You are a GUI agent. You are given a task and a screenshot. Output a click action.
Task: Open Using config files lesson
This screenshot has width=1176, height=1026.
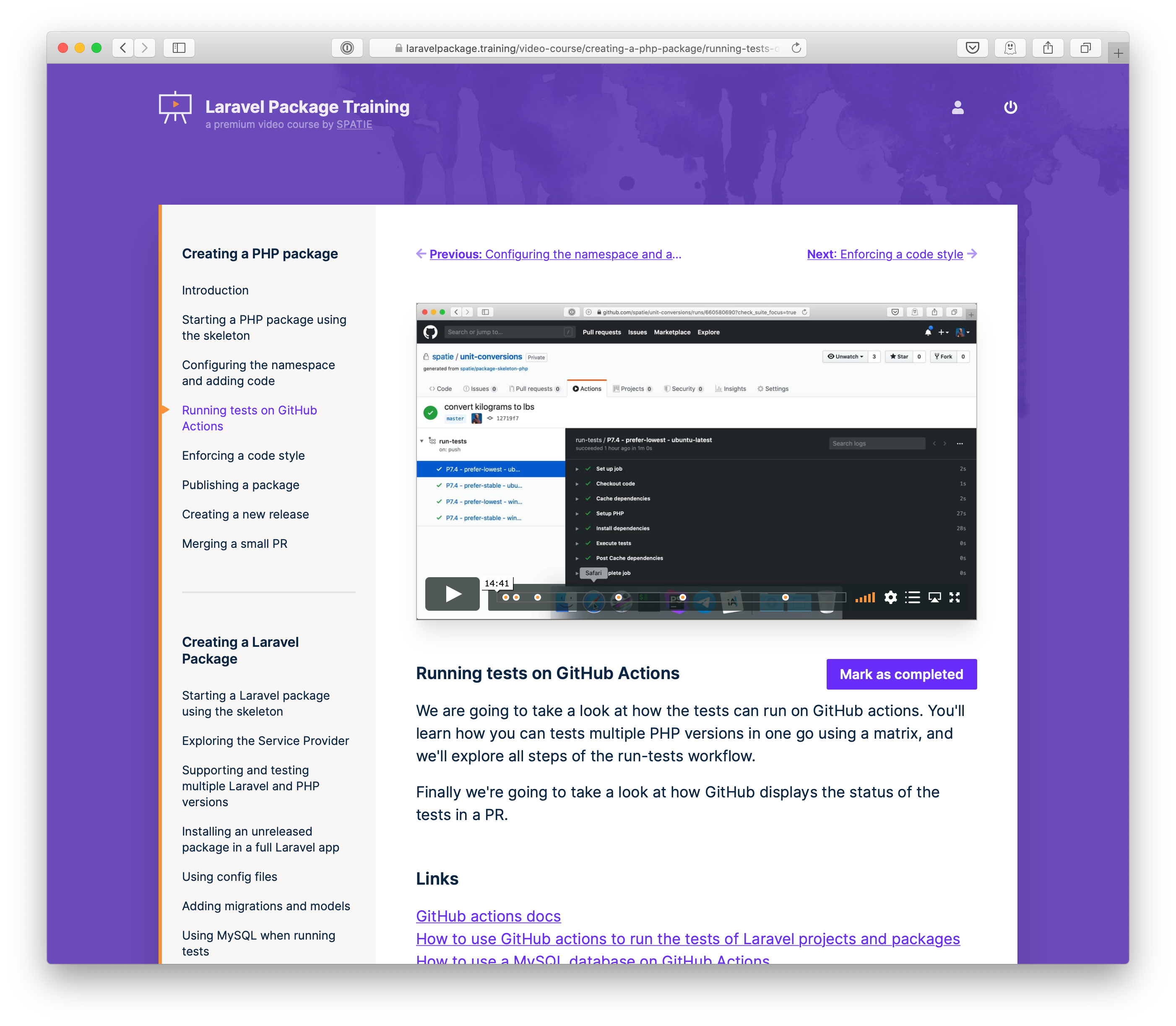tap(229, 877)
